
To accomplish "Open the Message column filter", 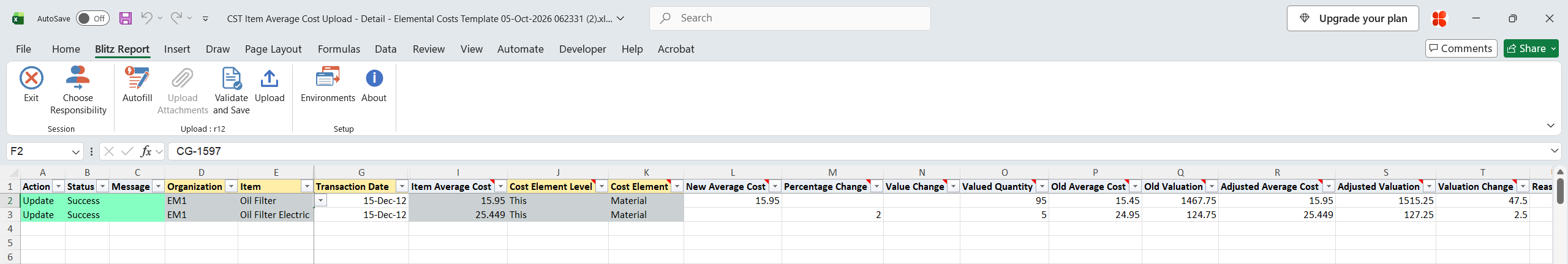I will coord(158,186).
